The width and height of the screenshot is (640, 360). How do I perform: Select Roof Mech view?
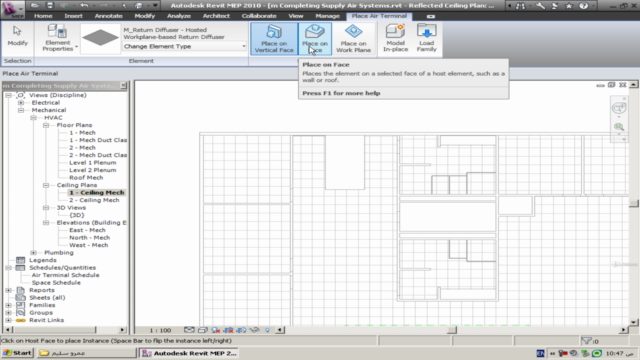click(x=86, y=178)
